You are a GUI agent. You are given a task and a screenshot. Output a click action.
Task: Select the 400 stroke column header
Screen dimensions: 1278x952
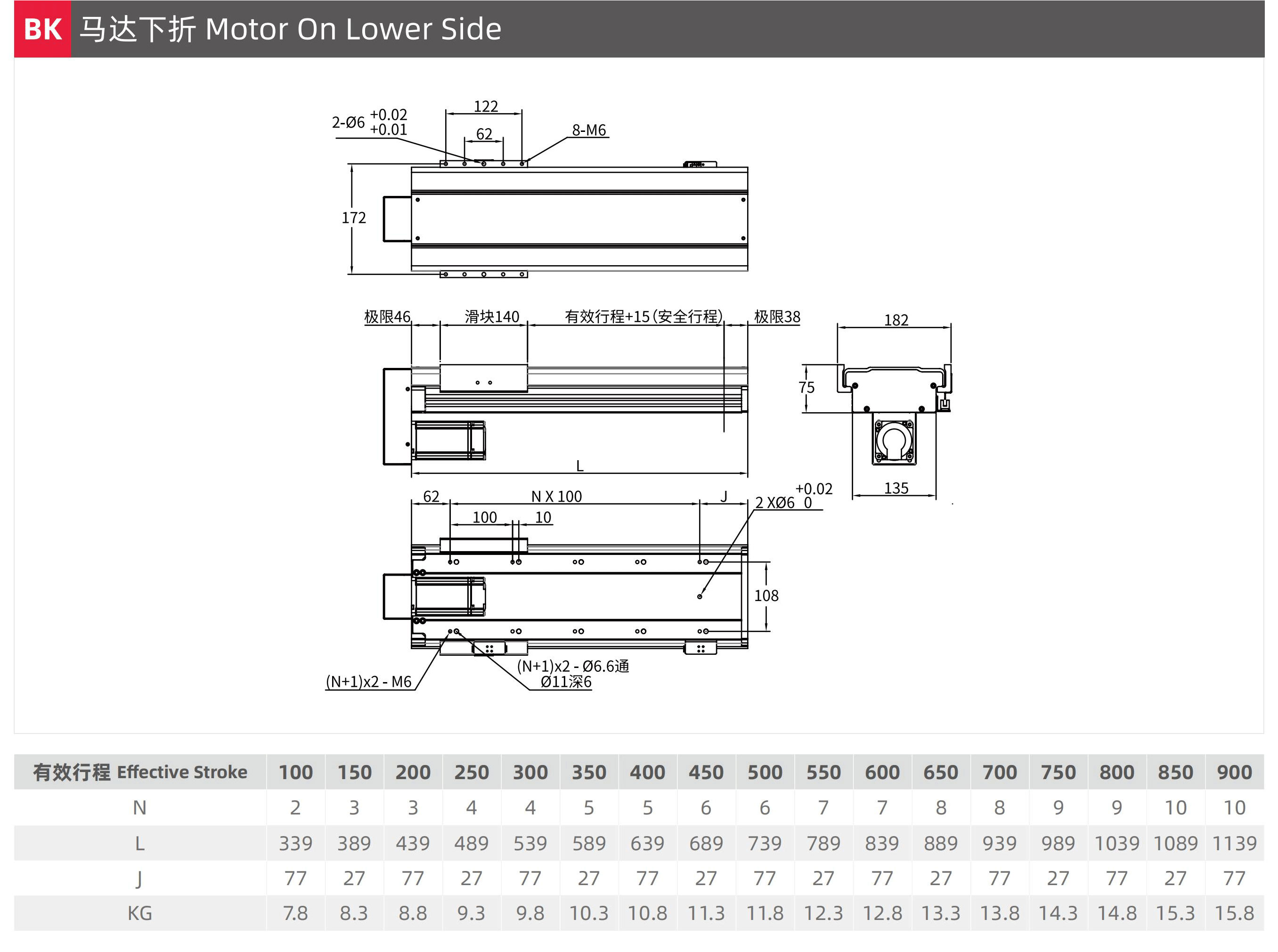click(x=648, y=772)
